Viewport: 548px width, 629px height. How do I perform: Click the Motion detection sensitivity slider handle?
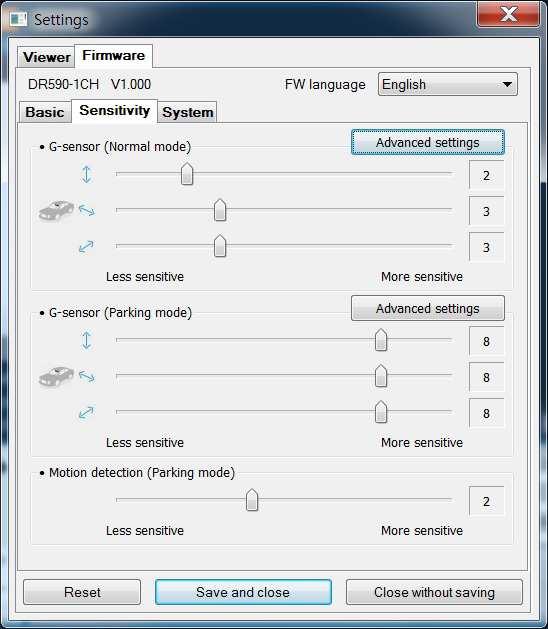[252, 500]
